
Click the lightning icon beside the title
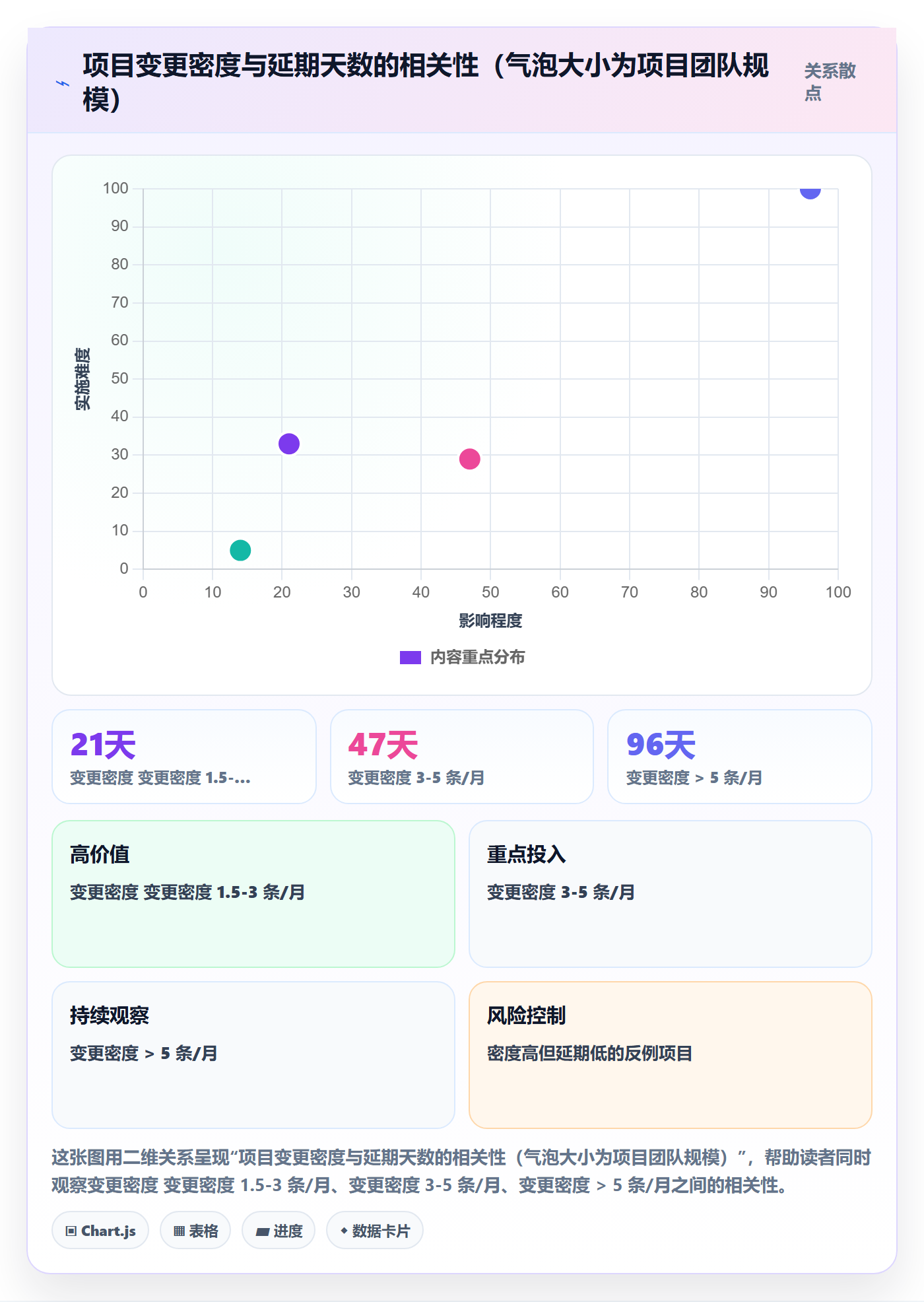63,83
